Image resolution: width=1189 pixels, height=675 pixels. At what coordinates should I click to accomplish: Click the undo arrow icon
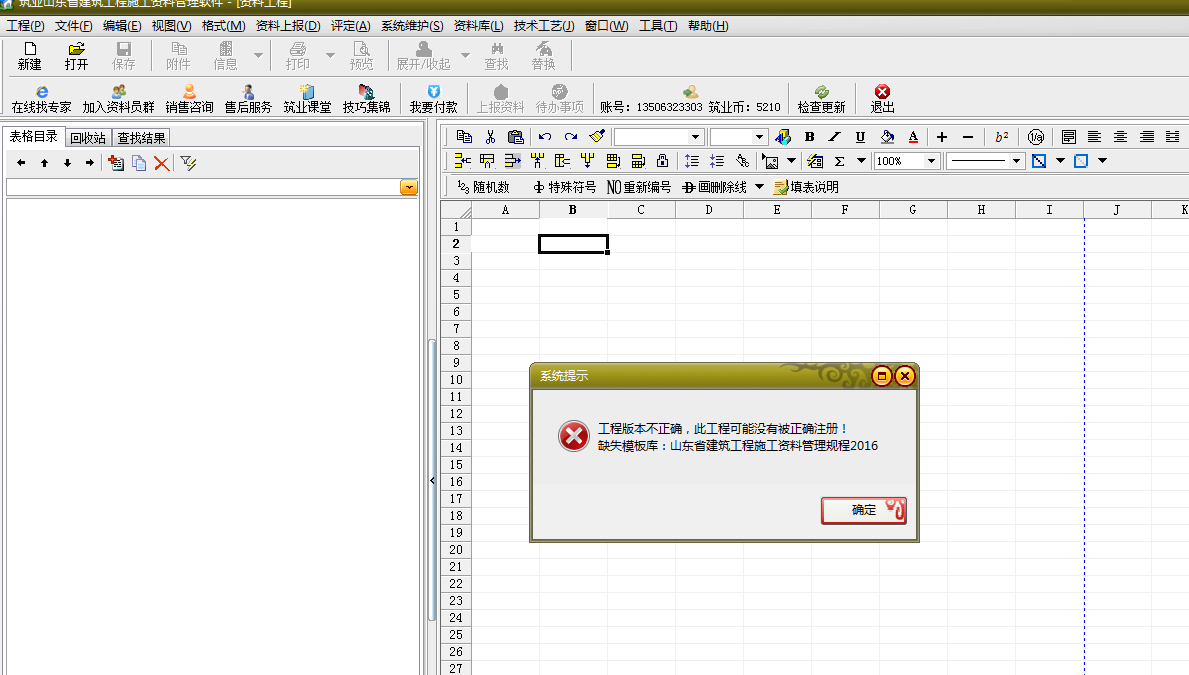tap(544, 137)
